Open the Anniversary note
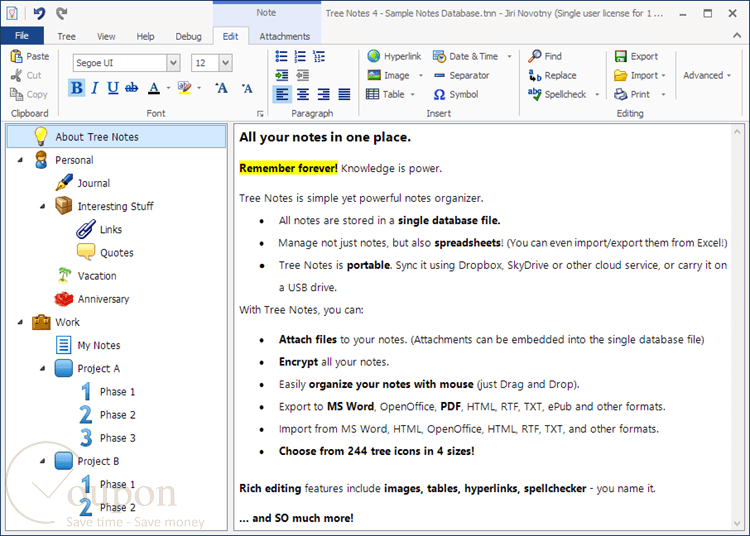The height and width of the screenshot is (536, 750). 103,299
